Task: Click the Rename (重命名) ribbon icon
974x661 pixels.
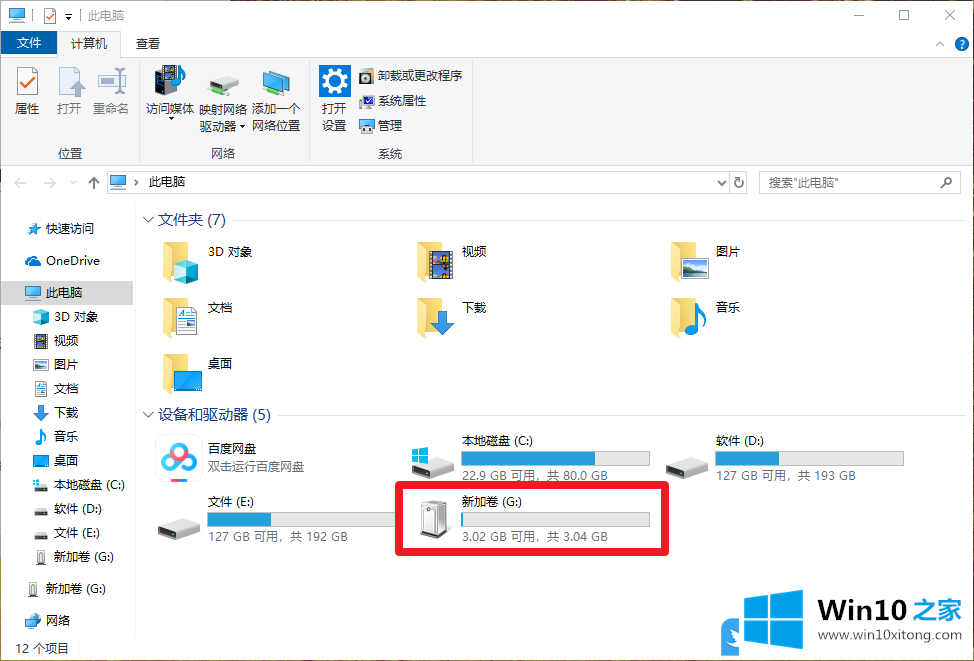Action: (111, 91)
